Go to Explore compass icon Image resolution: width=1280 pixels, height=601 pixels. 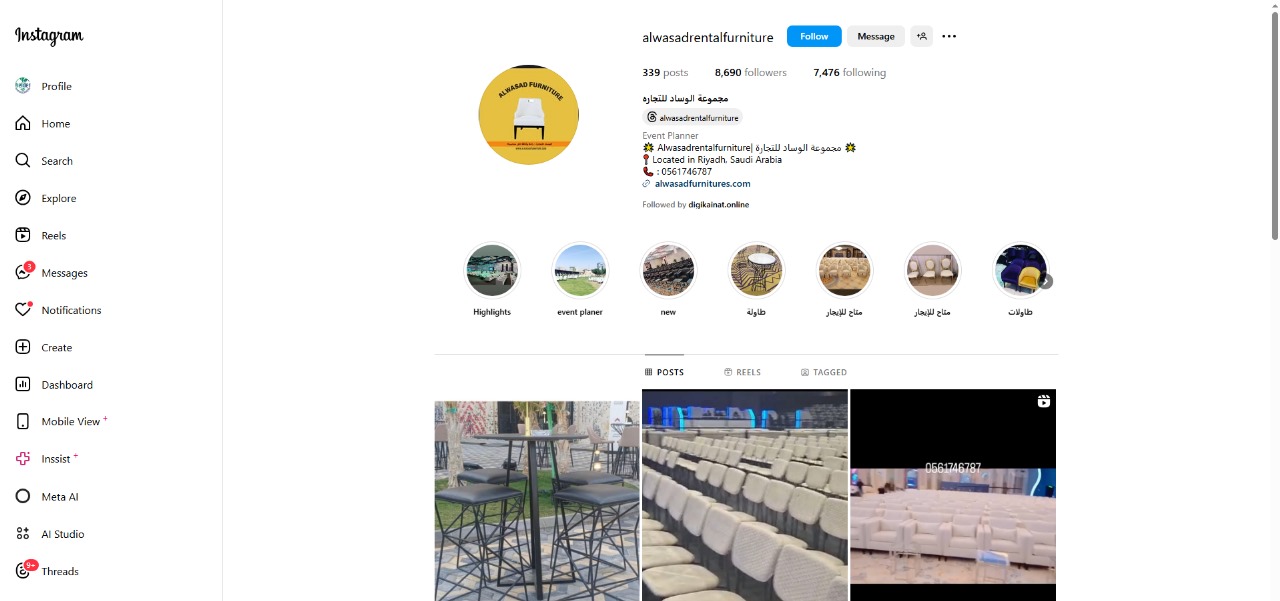click(23, 198)
